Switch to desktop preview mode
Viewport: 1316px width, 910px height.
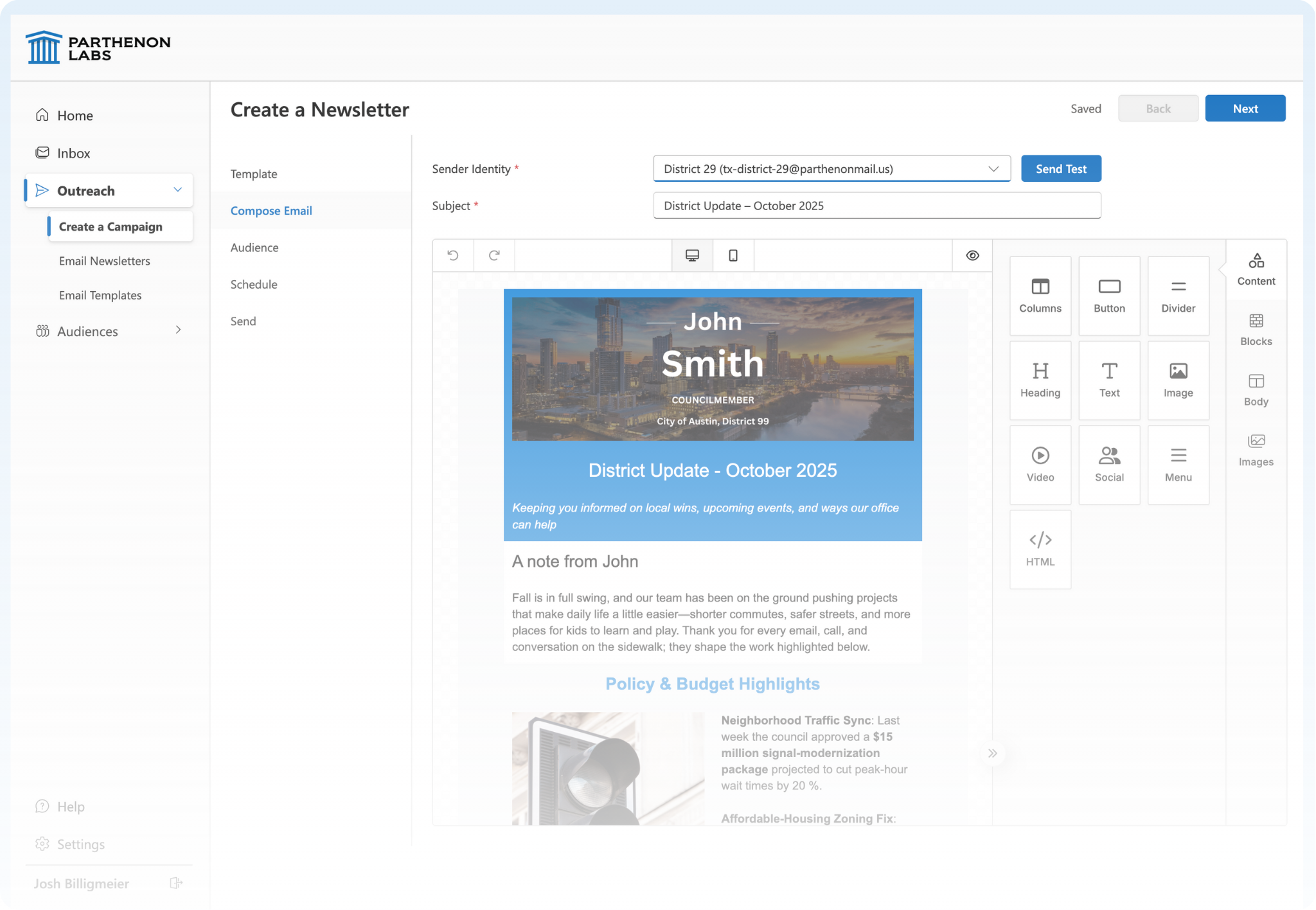[x=692, y=255]
